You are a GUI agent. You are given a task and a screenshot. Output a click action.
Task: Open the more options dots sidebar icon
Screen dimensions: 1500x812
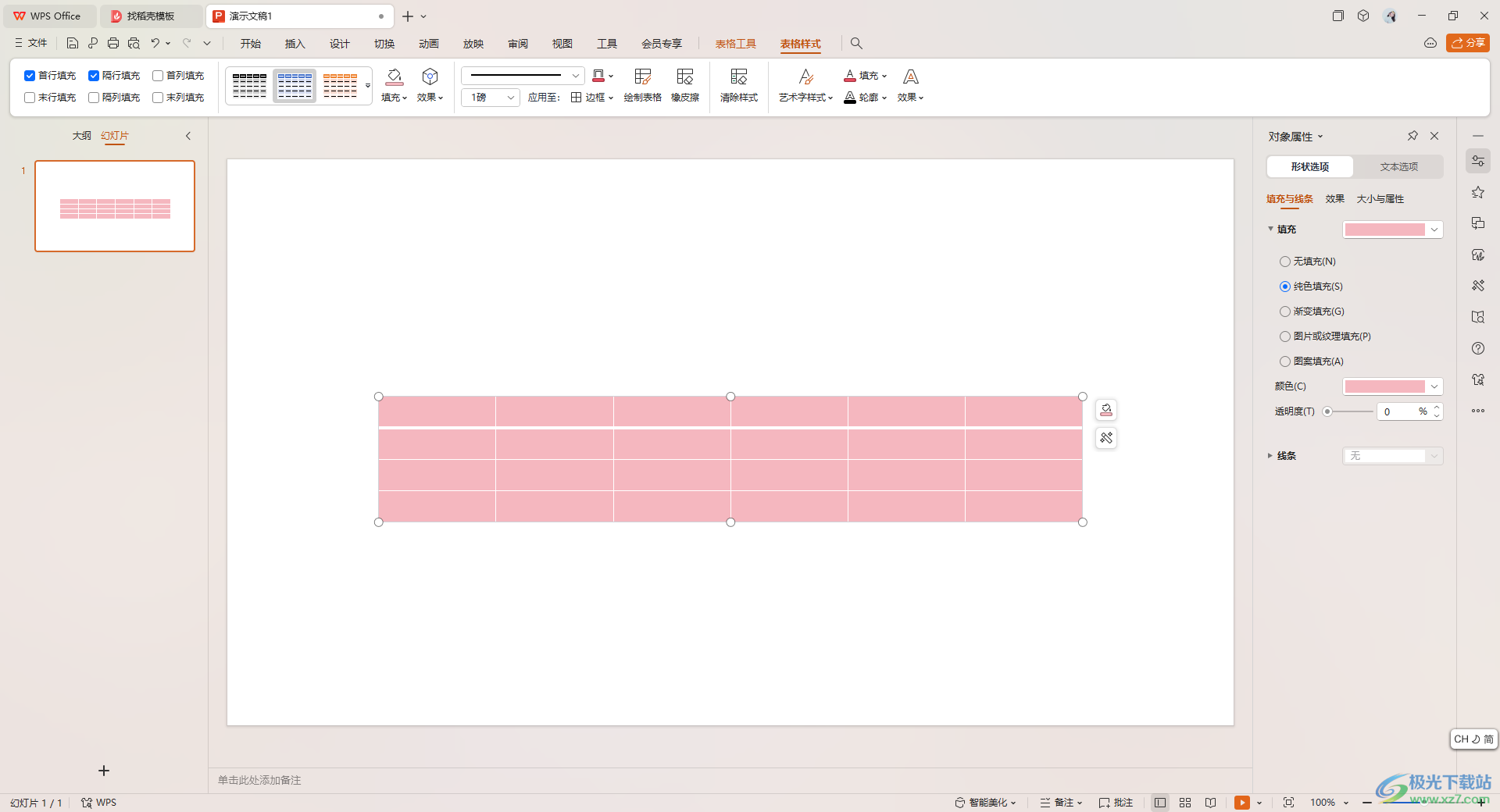tap(1478, 411)
